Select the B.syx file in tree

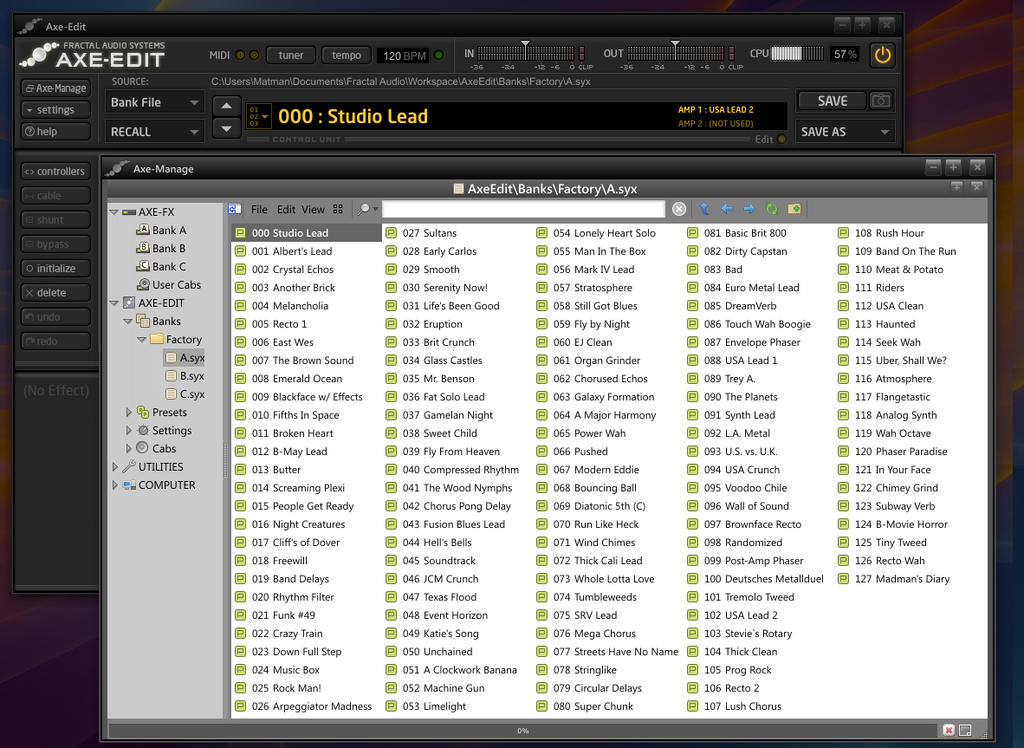(x=185, y=376)
